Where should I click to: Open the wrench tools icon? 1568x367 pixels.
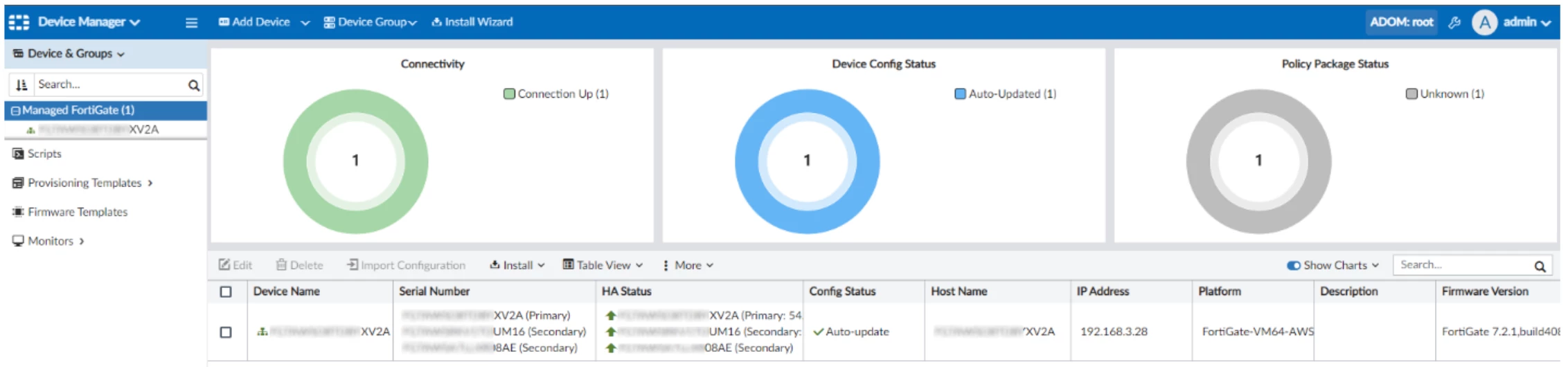tap(1454, 22)
